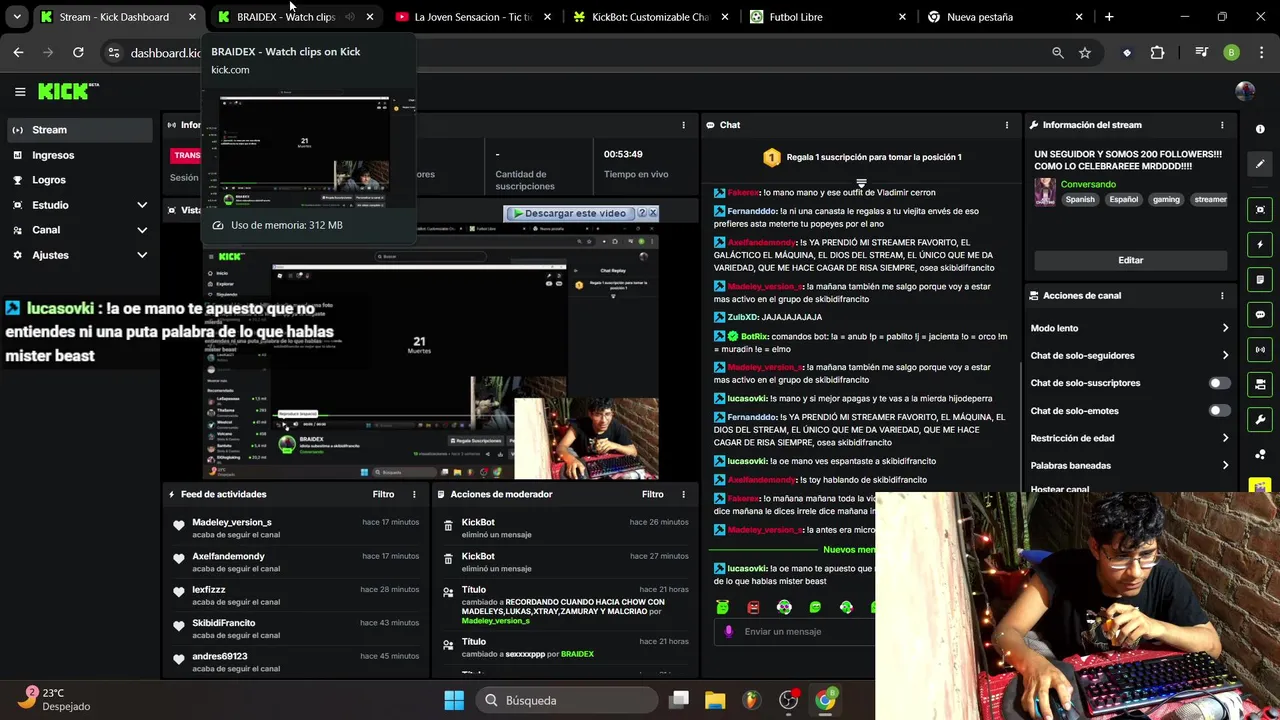This screenshot has height=720, width=1280.
Task: Close the Descargar este video overlay bar
Action: tap(653, 213)
